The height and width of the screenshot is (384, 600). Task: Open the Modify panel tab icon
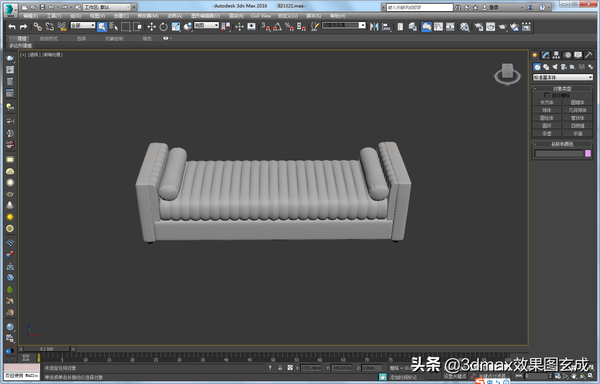[x=545, y=55]
